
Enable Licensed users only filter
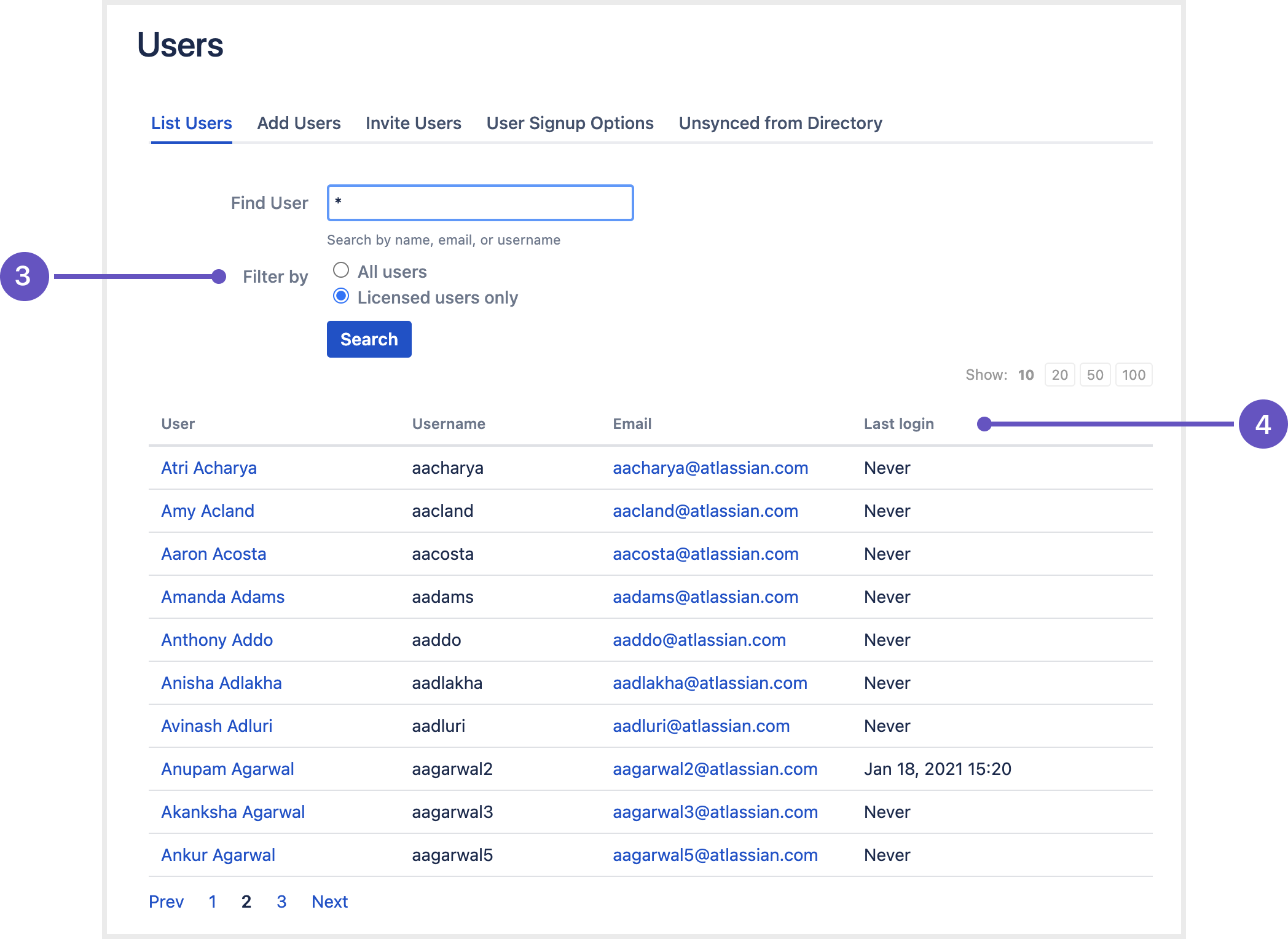pos(341,296)
